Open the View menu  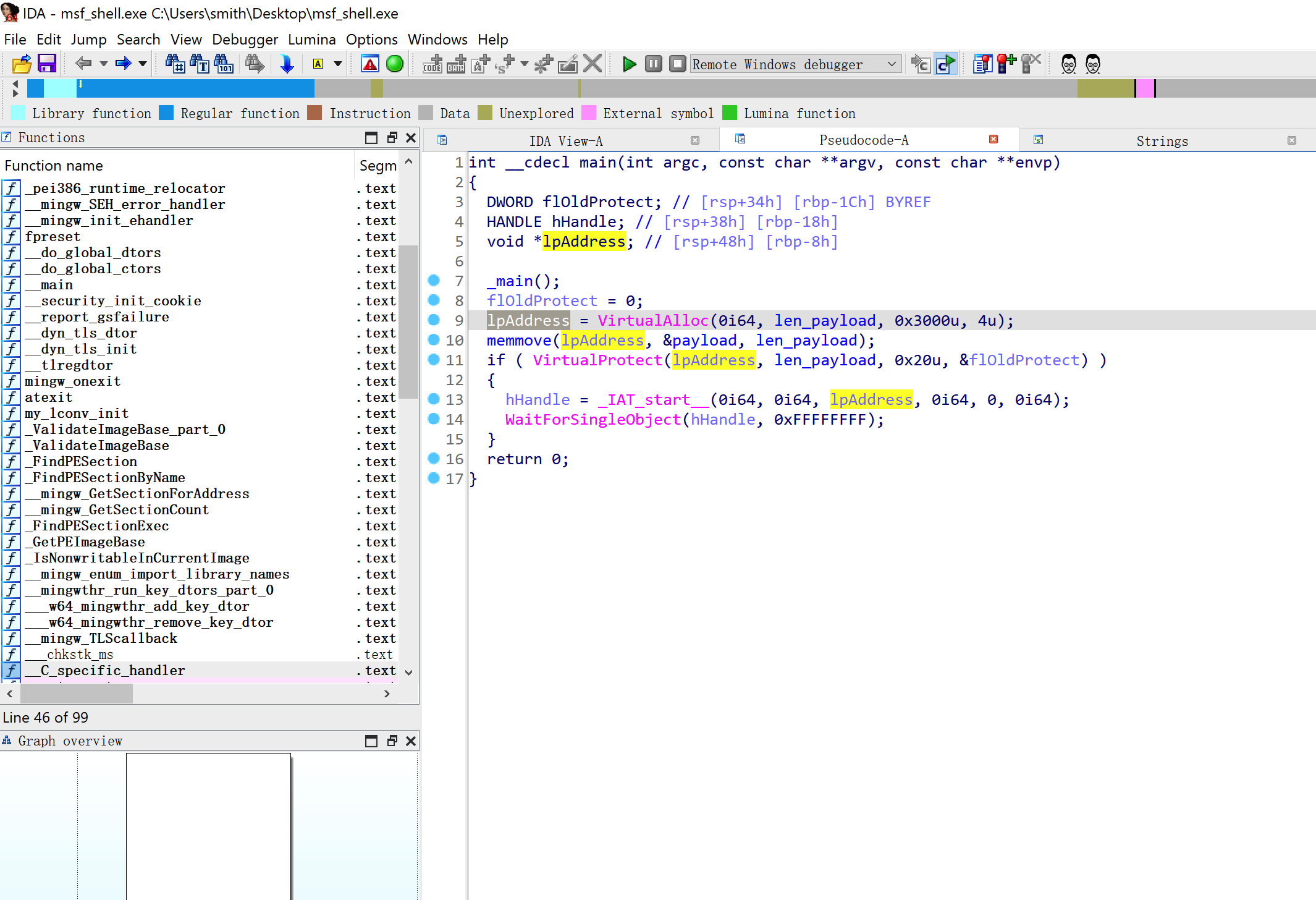coord(186,40)
